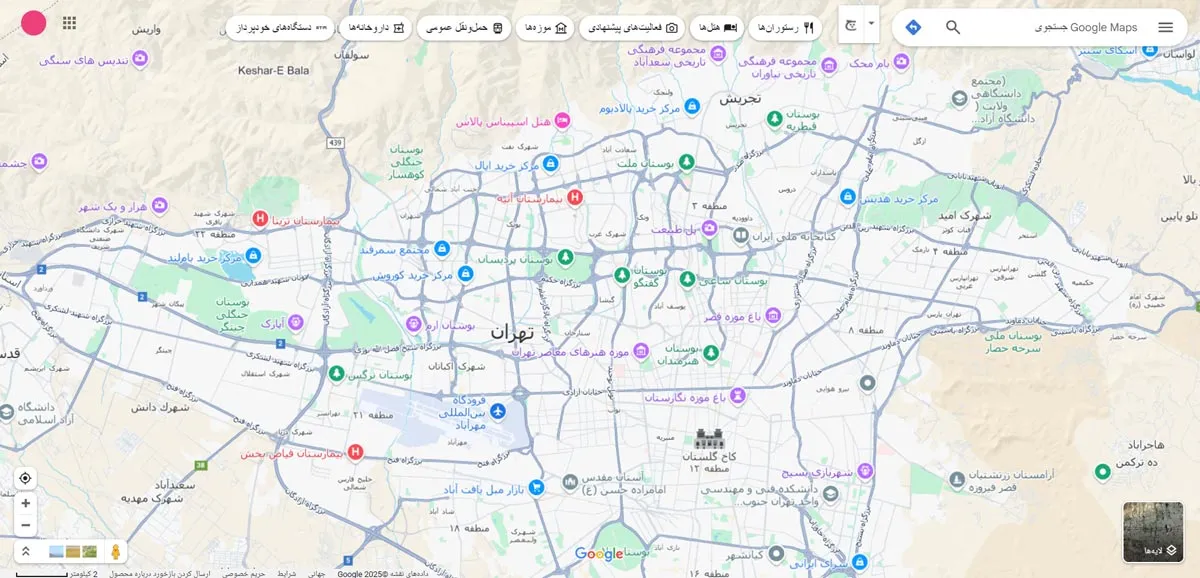1200x578 pixels.
Task: Filter by موزه‌ها (Museums) chip
Action: click(x=546, y=27)
